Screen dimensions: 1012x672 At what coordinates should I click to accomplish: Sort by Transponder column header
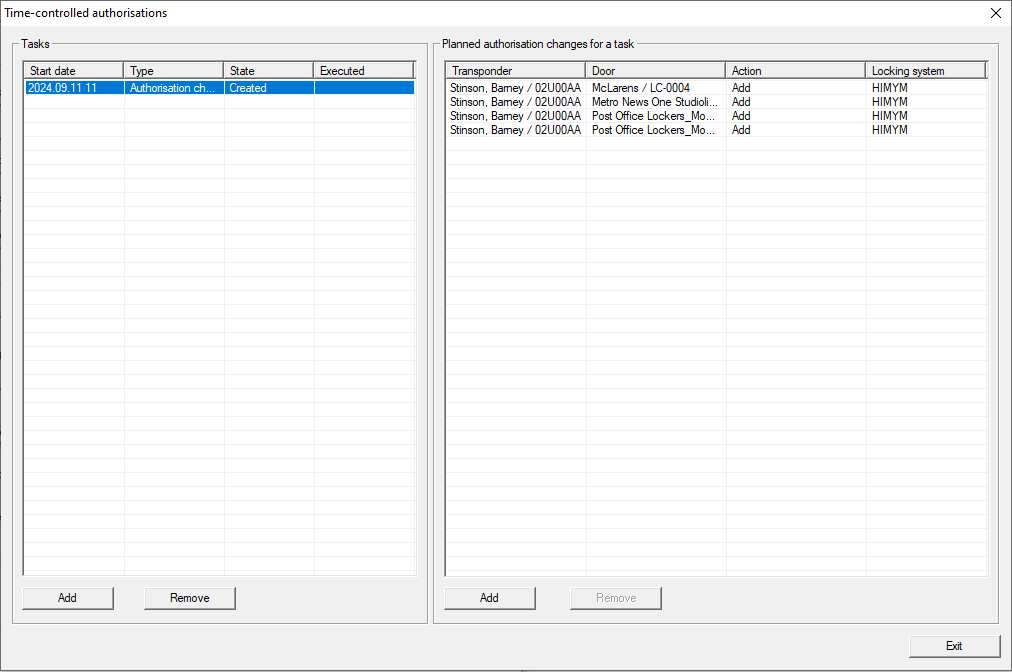(515, 71)
